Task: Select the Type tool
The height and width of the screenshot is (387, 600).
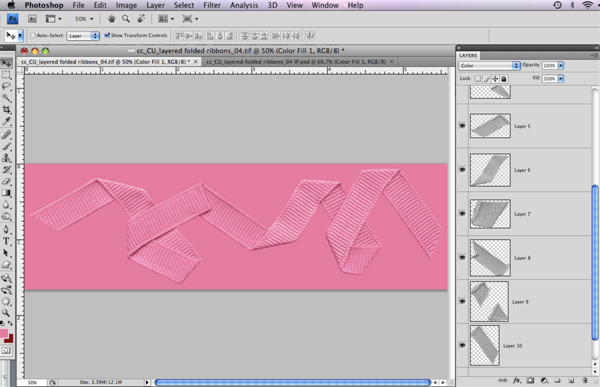Action: point(6,241)
